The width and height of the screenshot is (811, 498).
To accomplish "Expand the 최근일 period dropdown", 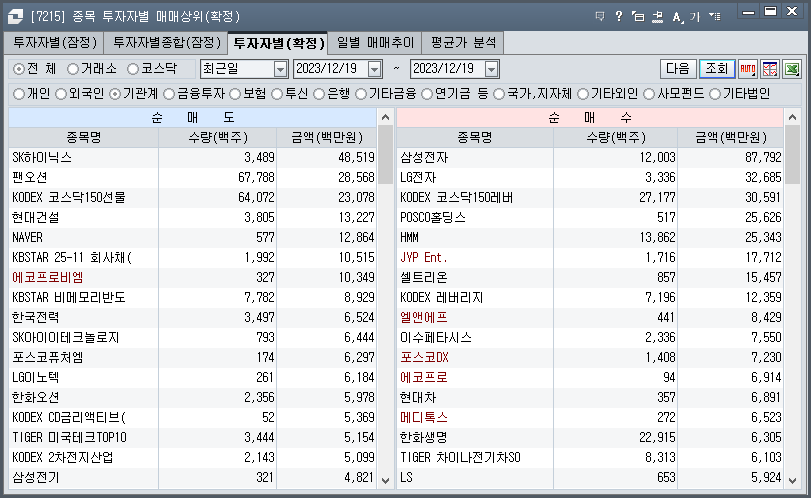I will (280, 69).
